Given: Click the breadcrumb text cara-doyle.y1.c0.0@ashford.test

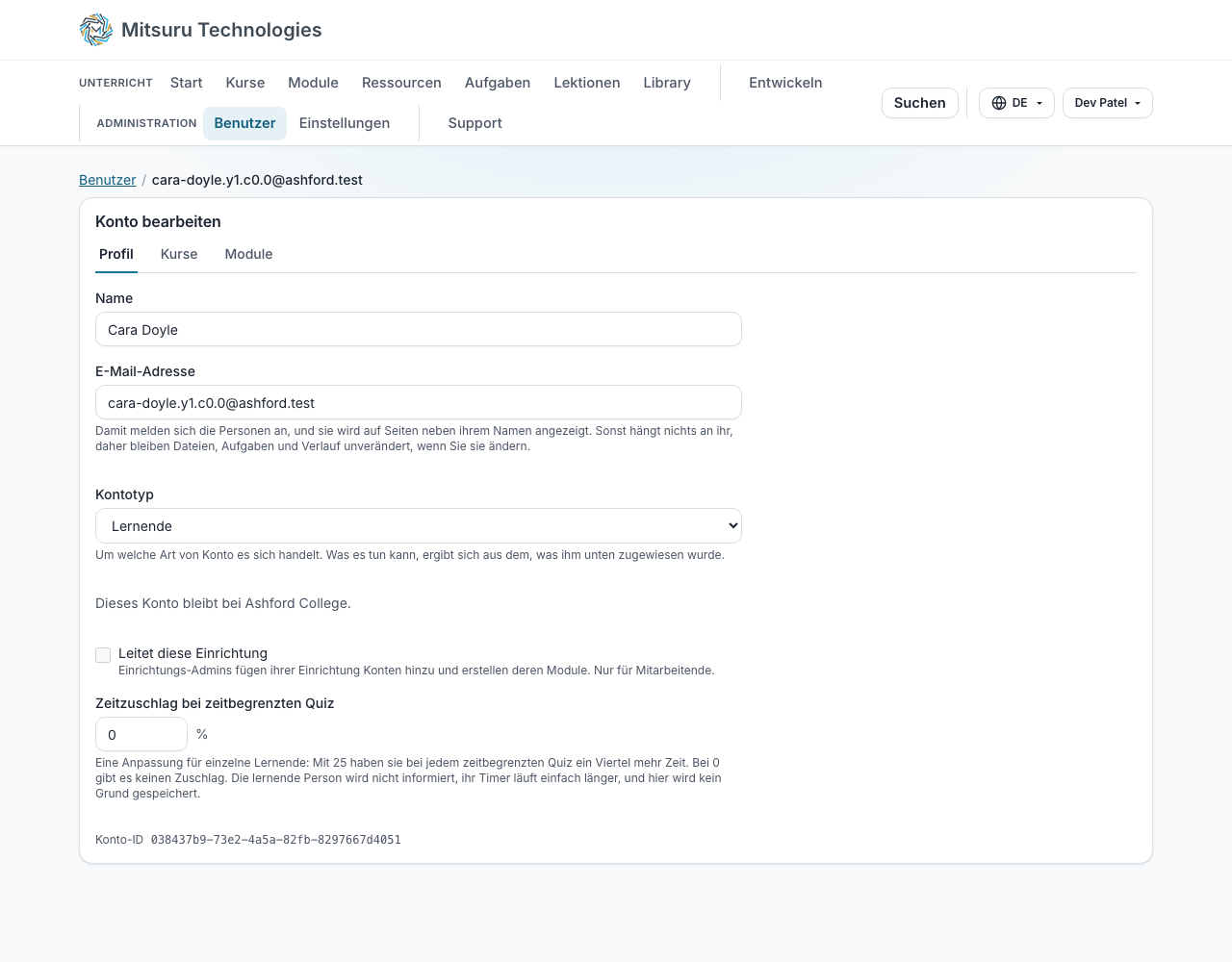Looking at the screenshot, I should (257, 180).
